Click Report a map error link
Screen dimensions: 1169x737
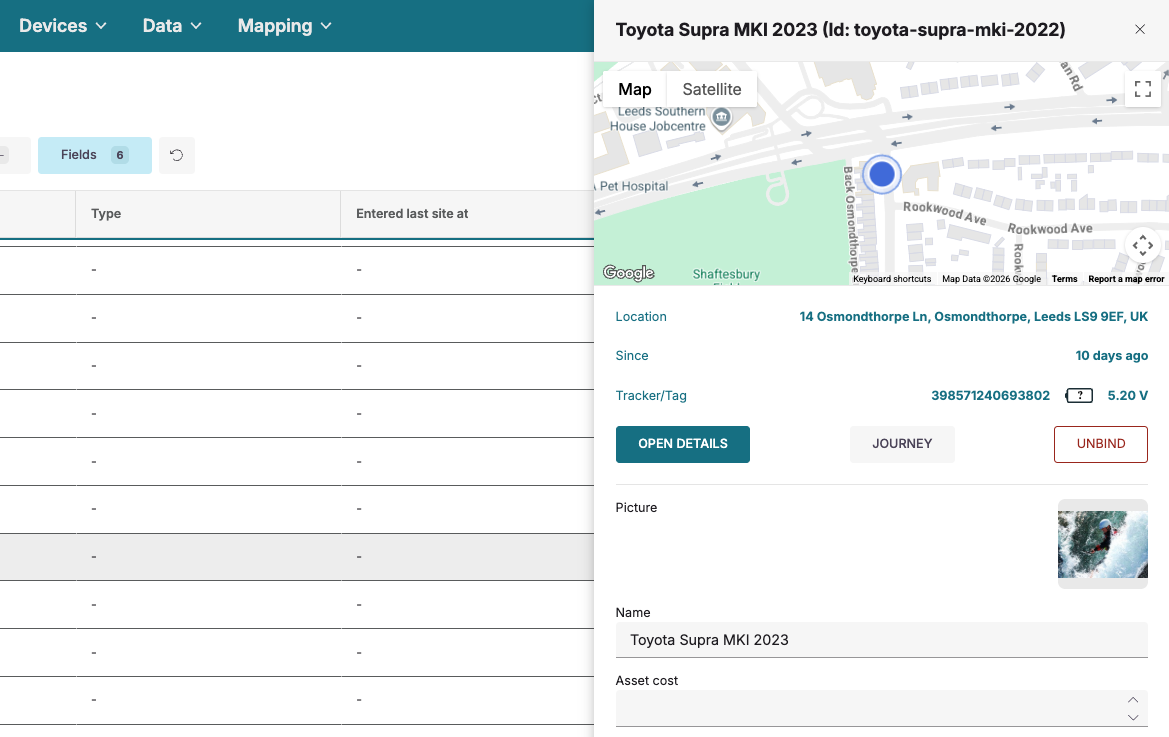(x=1126, y=279)
